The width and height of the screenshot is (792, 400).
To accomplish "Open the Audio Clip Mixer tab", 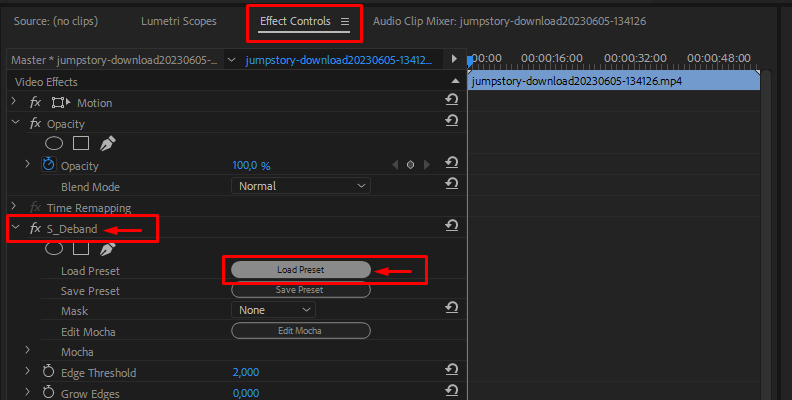I will tap(509, 21).
